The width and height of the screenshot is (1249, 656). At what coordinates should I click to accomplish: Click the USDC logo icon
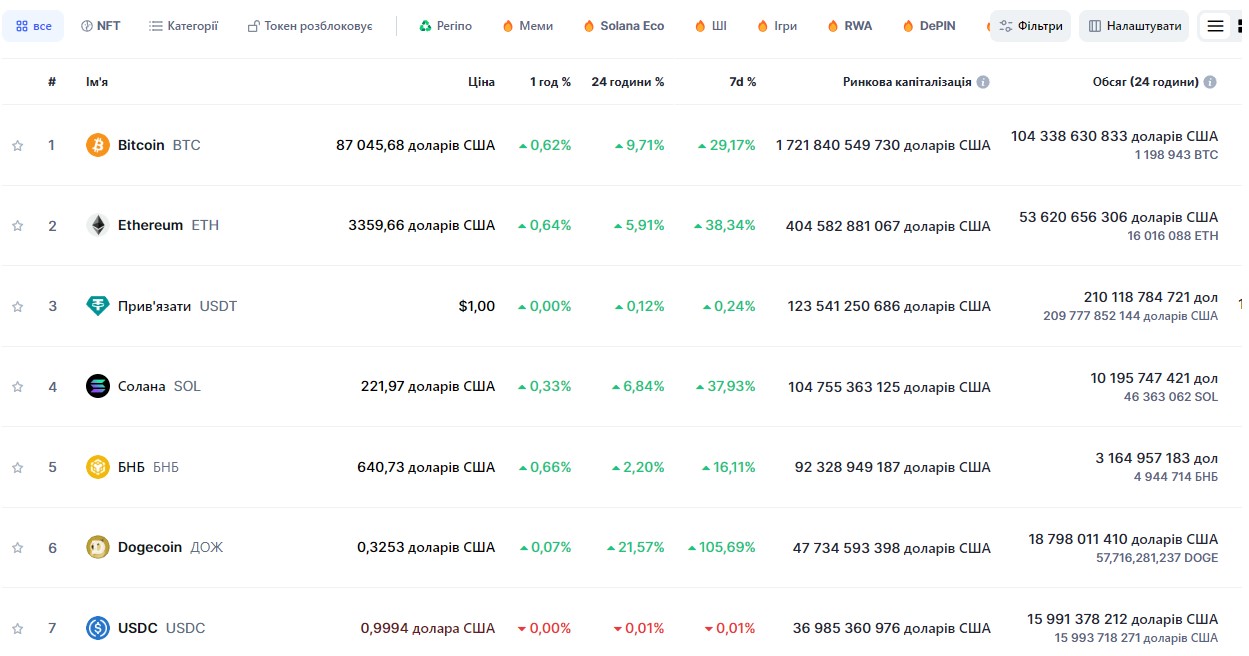point(97,628)
